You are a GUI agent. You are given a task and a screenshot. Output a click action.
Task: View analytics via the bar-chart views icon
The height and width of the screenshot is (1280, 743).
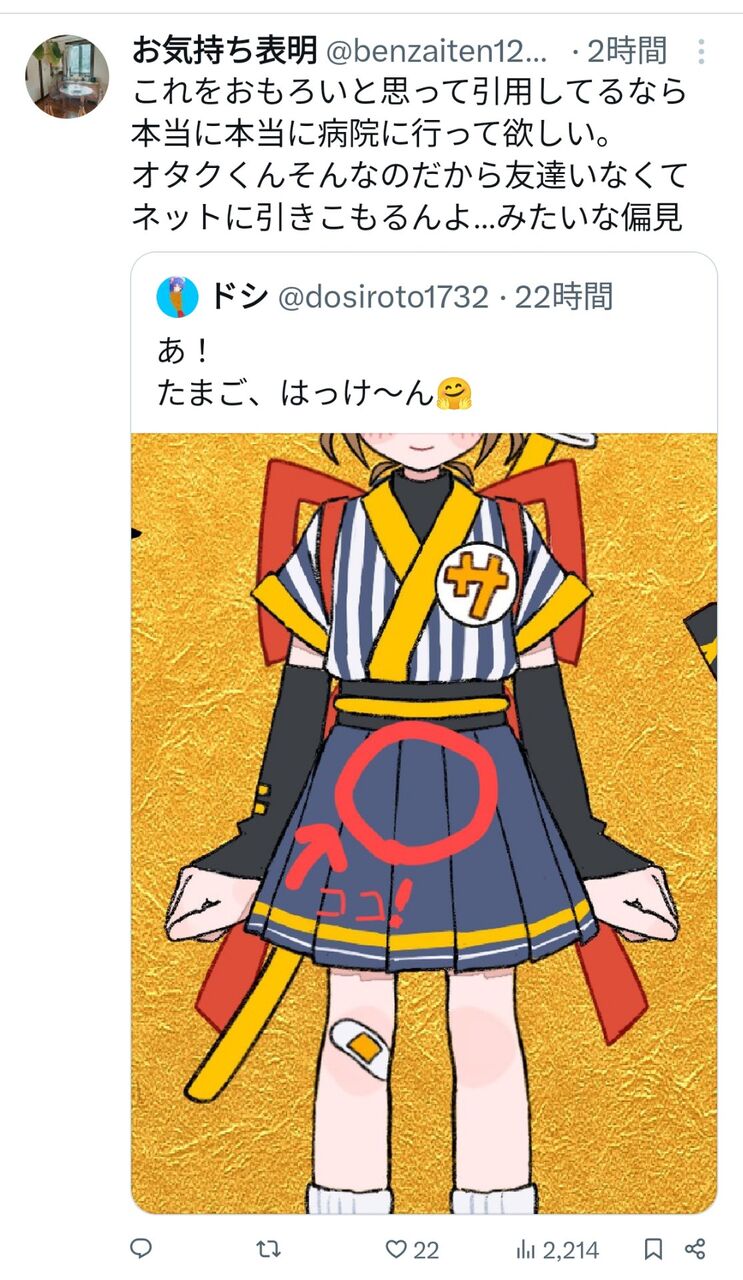pyautogui.click(x=526, y=1249)
